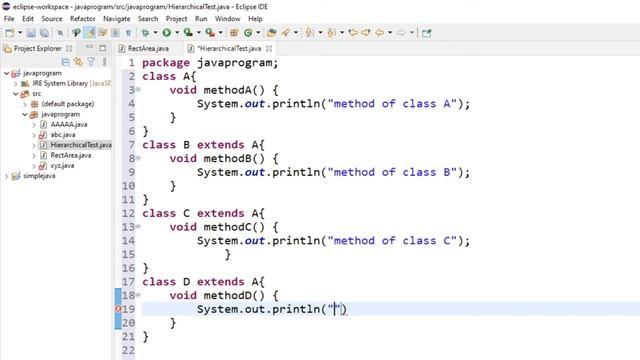Click the New Java Class green icon

(x=248, y=33)
